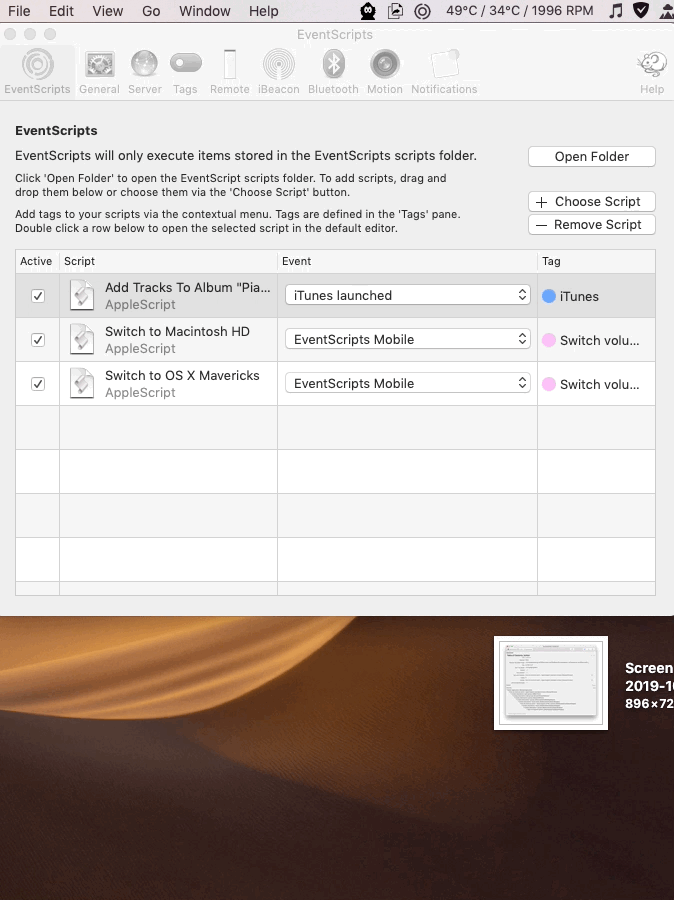Viewport: 674px width, 900px height.
Task: Select the 'Add Tracks To Album "Pia...' script name
Action: [x=188, y=288]
